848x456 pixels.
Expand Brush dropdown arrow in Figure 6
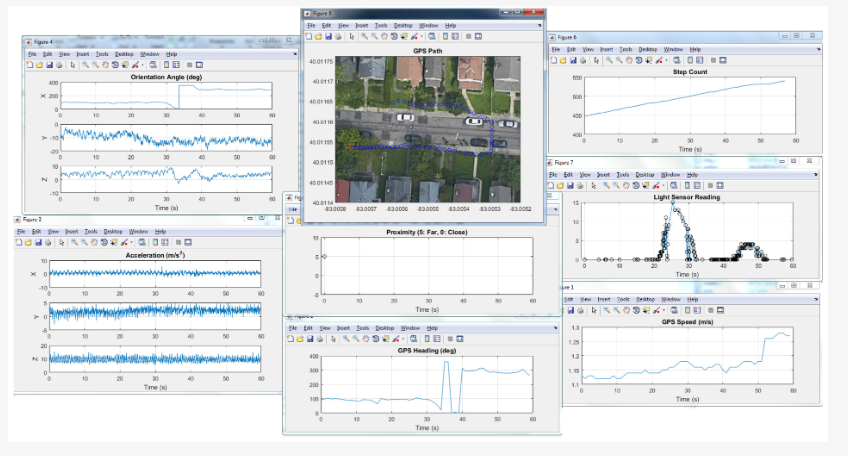pyautogui.click(x=667, y=60)
